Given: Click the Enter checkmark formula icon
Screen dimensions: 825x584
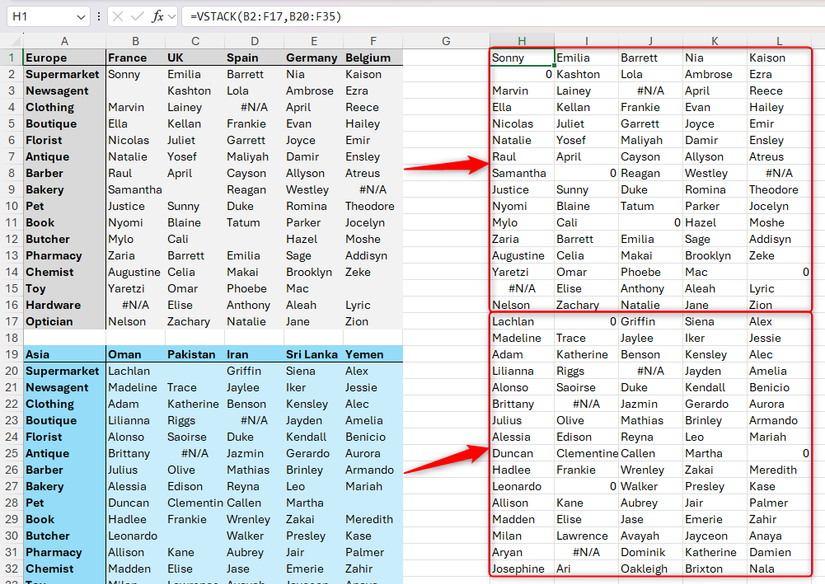Looking at the screenshot, I should [137, 17].
